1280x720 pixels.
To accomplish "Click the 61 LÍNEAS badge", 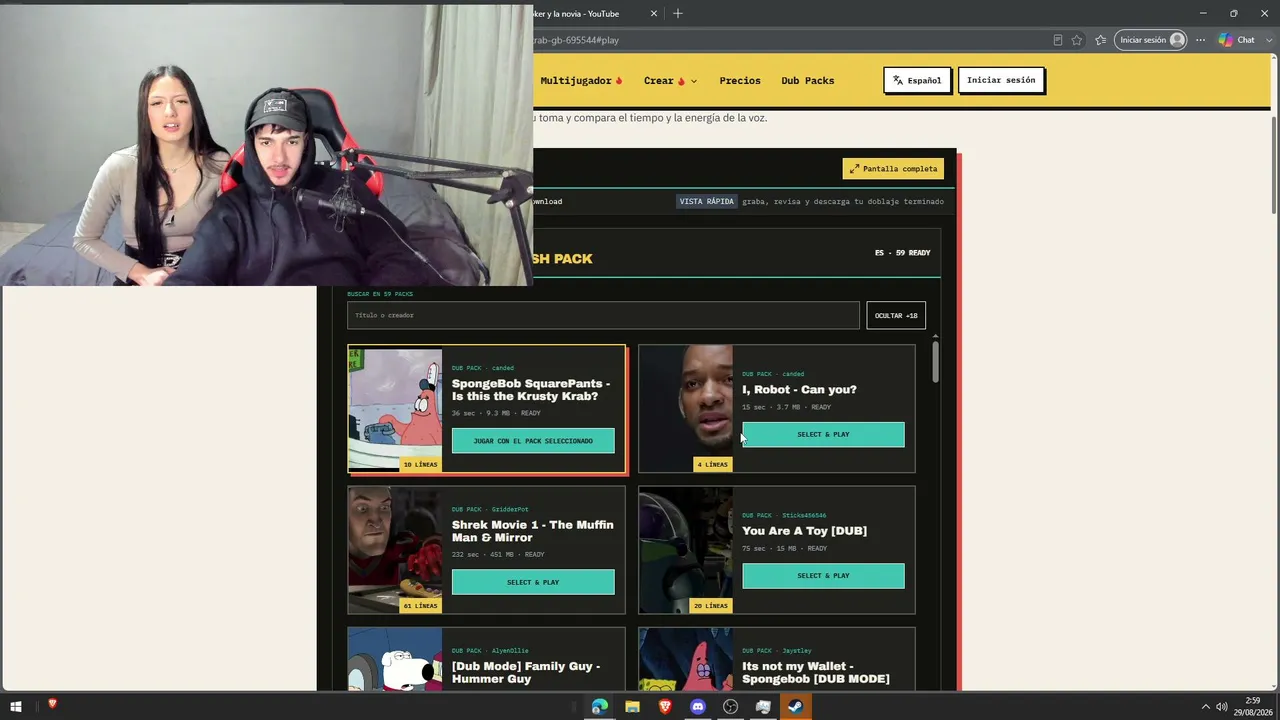I will [420, 605].
